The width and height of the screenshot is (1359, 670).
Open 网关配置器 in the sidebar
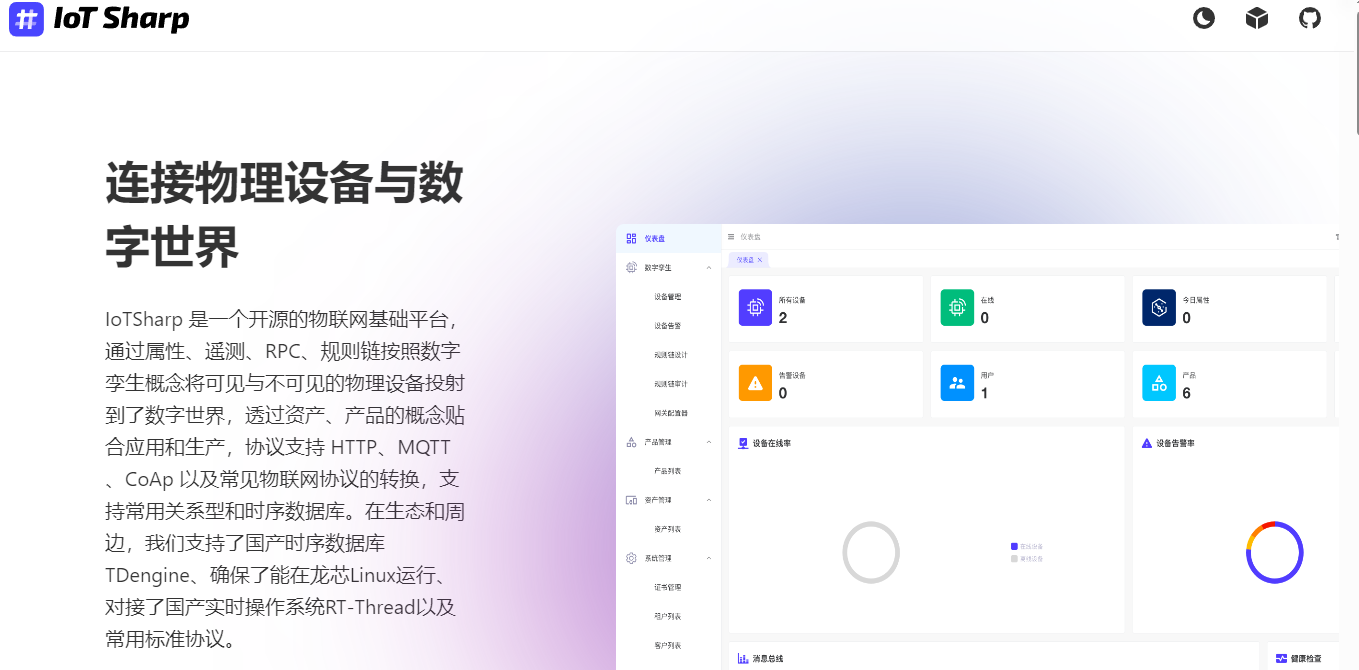pos(671,412)
